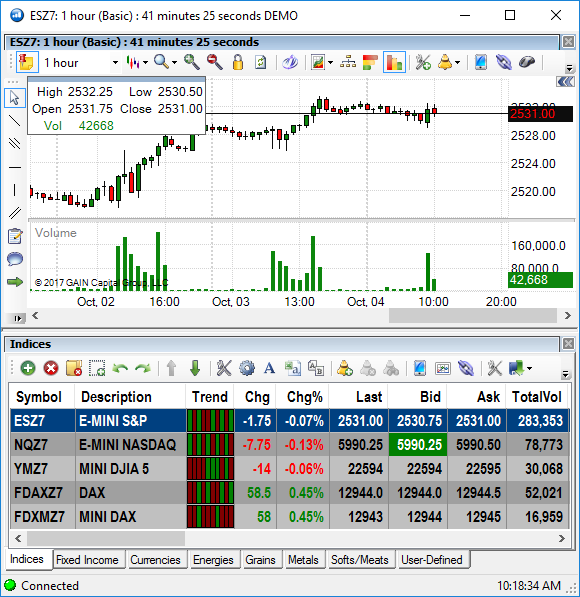Add alert with bell plus icon
Image resolution: width=580 pixels, height=597 pixels.
click(x=345, y=368)
